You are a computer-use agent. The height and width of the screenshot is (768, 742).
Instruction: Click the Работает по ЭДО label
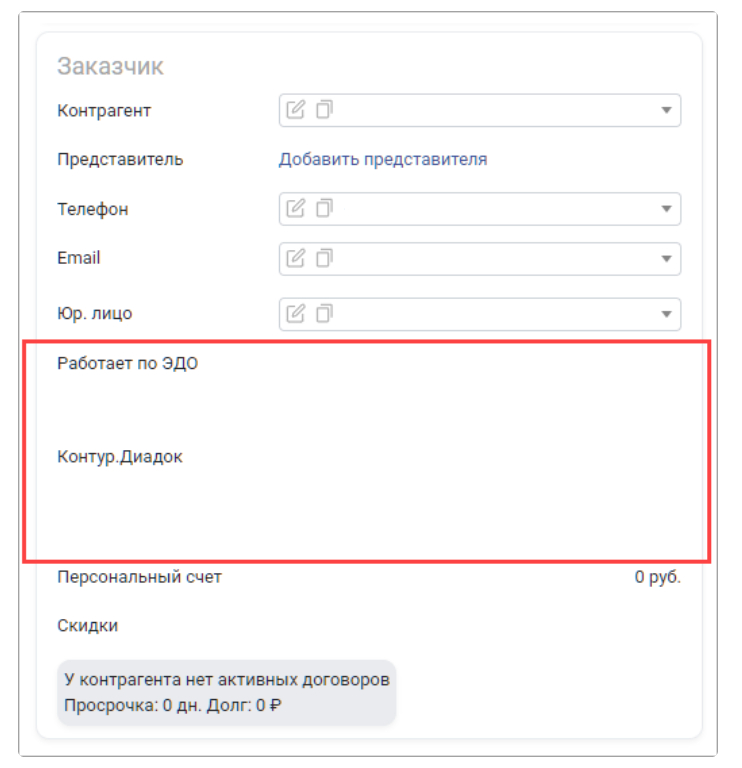(x=128, y=364)
